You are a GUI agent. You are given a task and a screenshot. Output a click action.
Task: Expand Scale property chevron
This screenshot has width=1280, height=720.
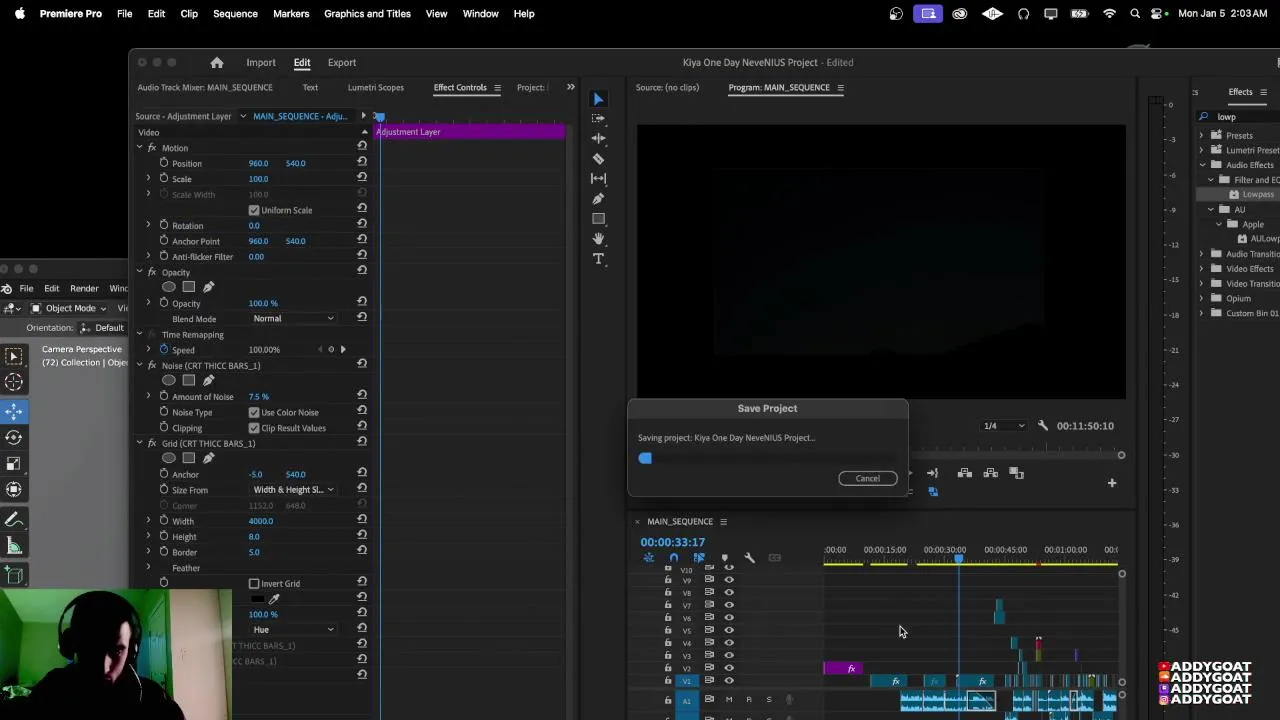[148, 179]
